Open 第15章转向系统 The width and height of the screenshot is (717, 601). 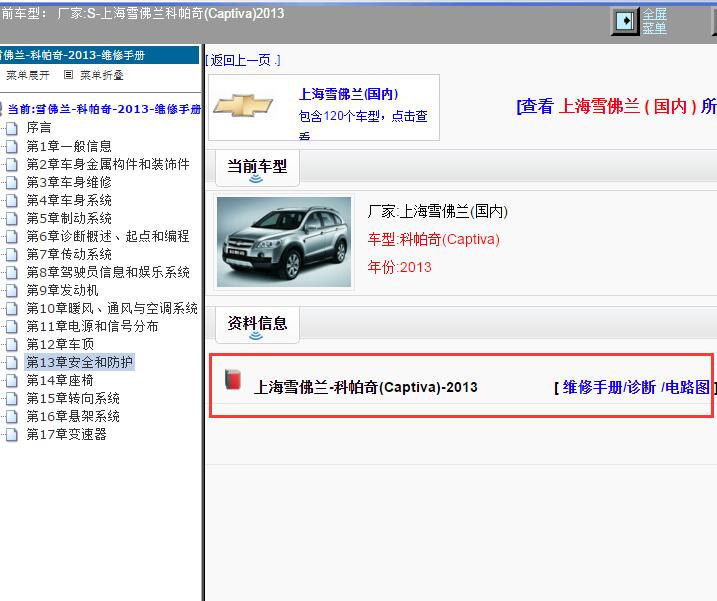(x=73, y=398)
